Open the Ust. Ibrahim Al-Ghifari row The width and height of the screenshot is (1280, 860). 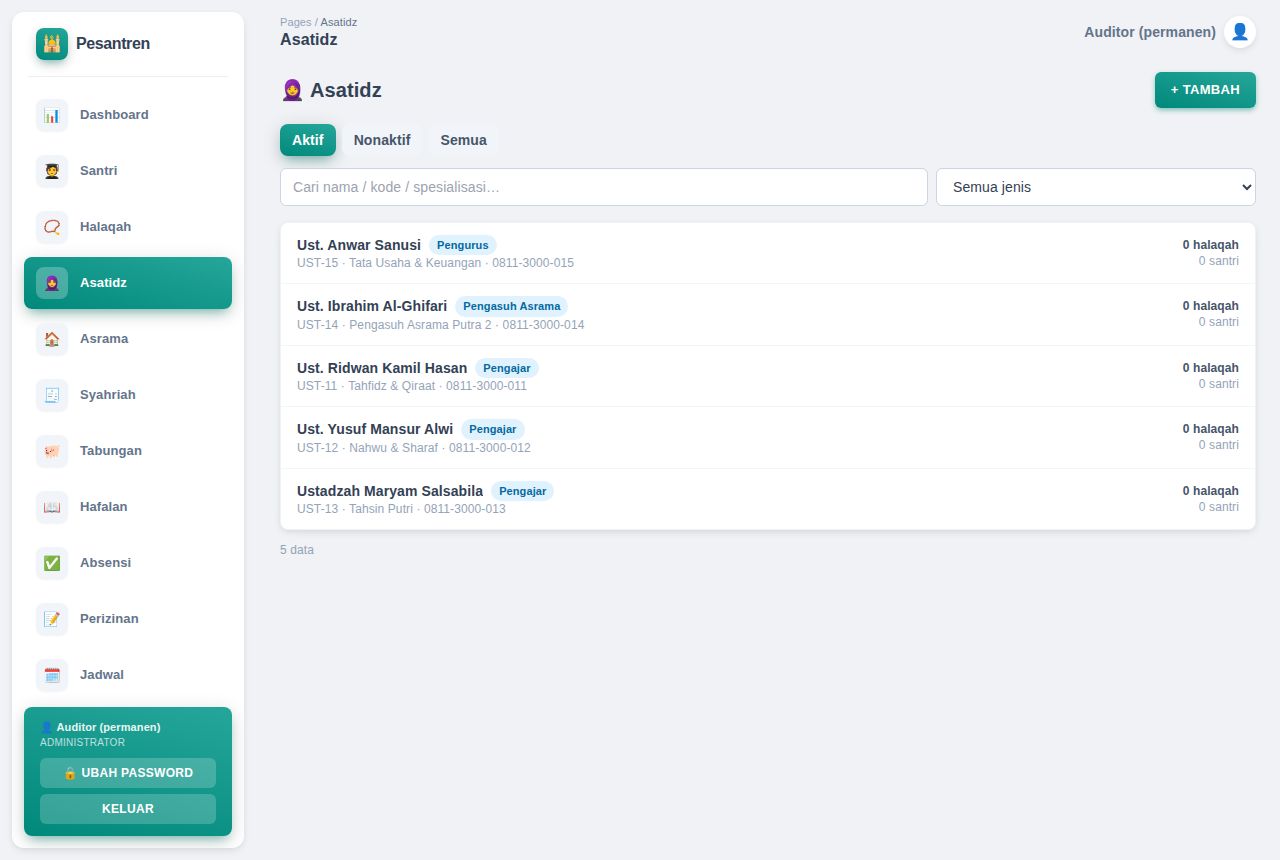coord(768,315)
